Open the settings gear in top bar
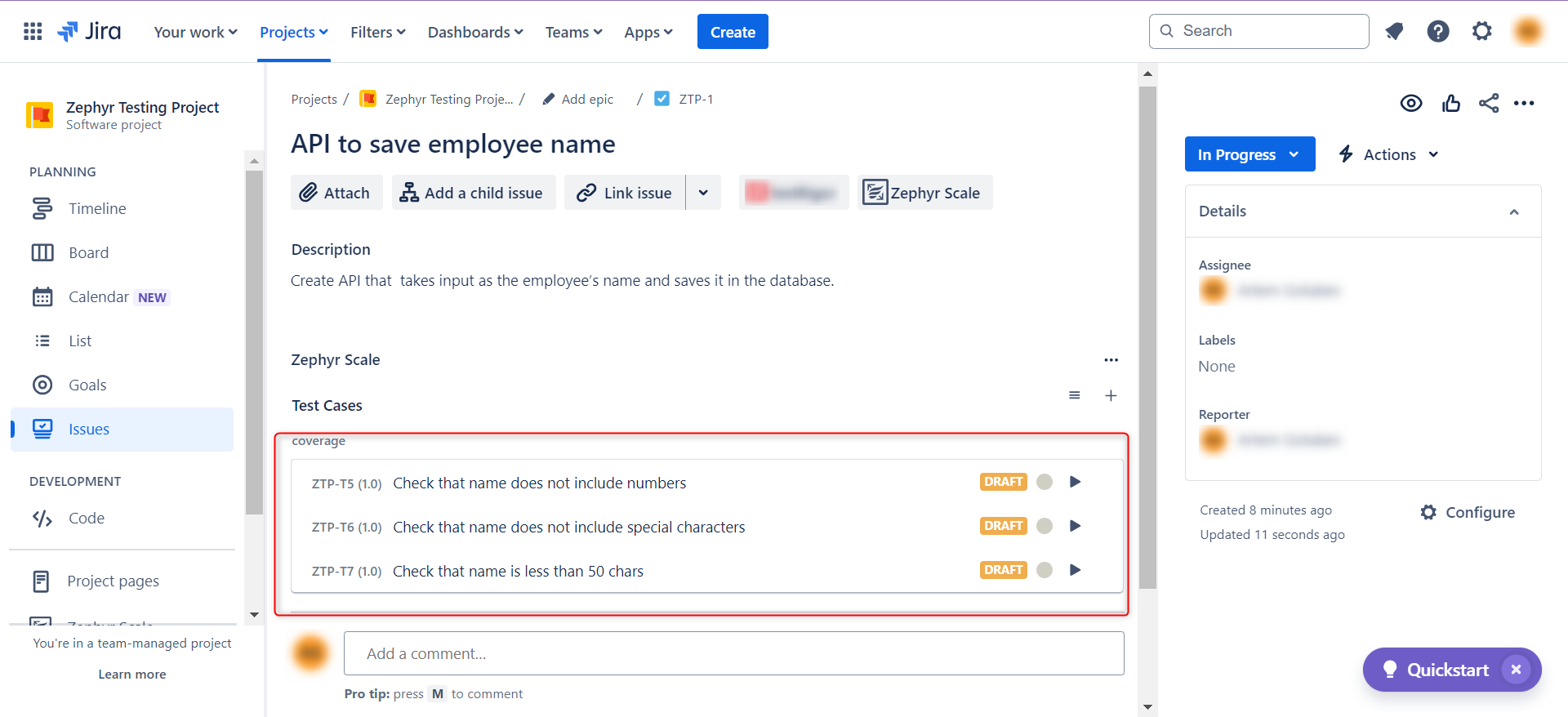 (x=1481, y=32)
